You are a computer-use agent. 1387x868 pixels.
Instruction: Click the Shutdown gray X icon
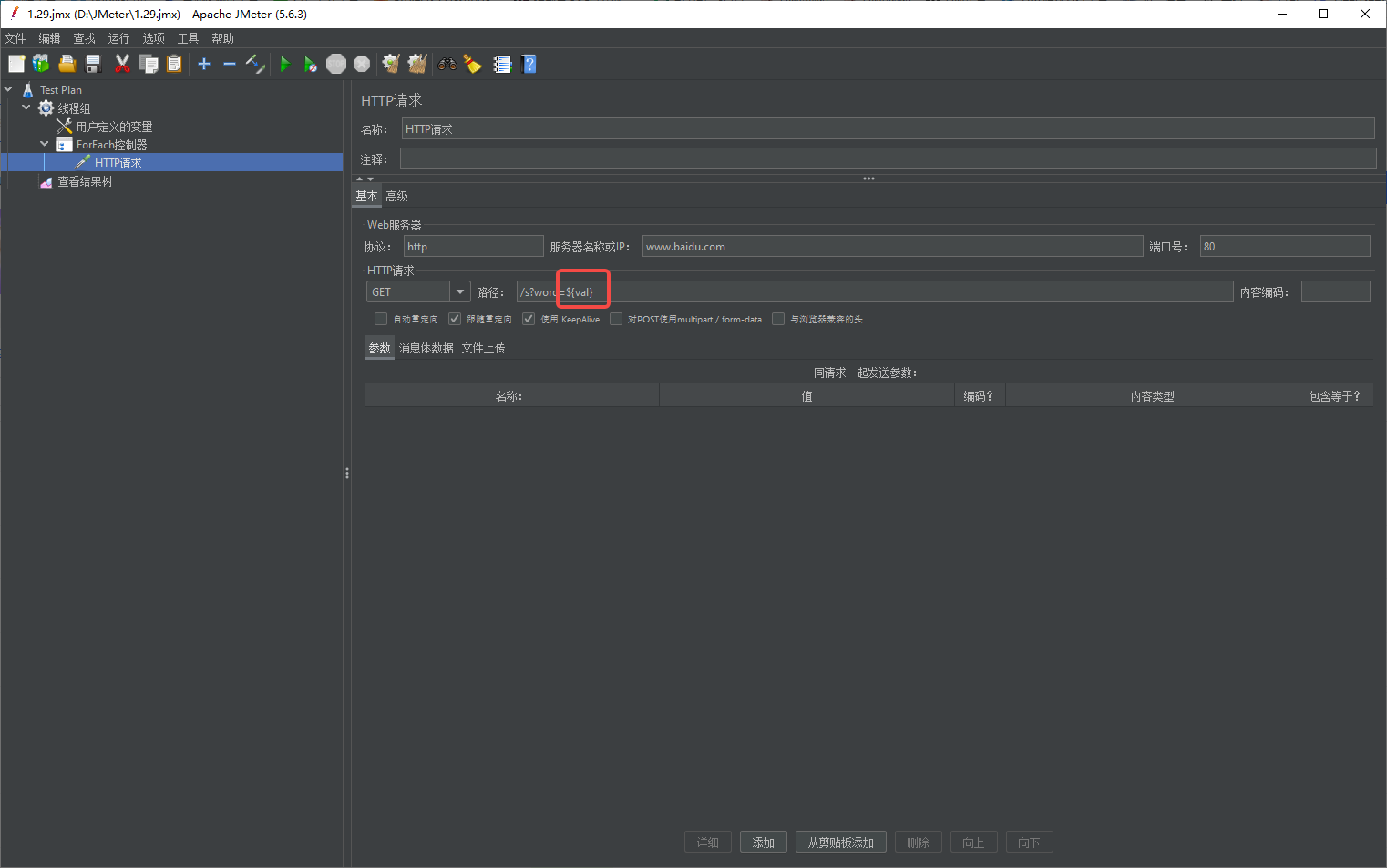362,64
